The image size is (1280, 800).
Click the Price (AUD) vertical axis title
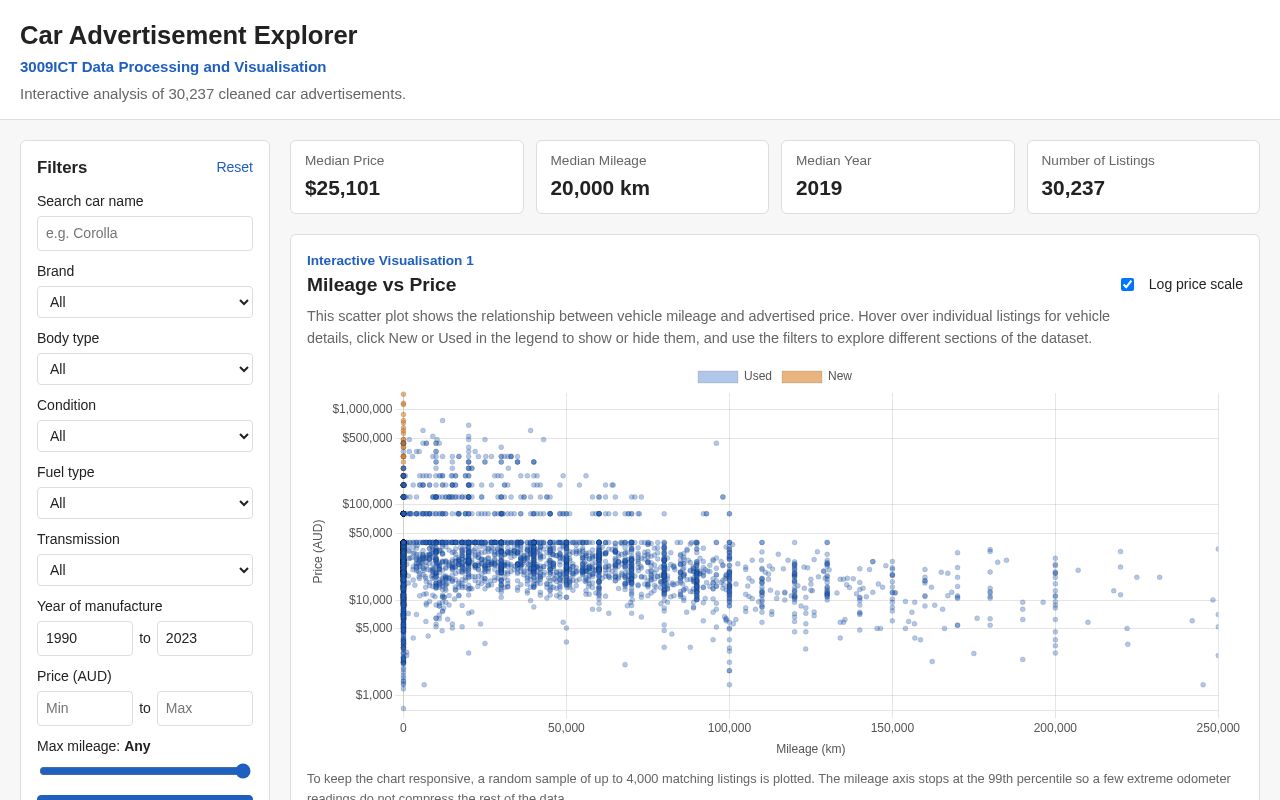318,551
